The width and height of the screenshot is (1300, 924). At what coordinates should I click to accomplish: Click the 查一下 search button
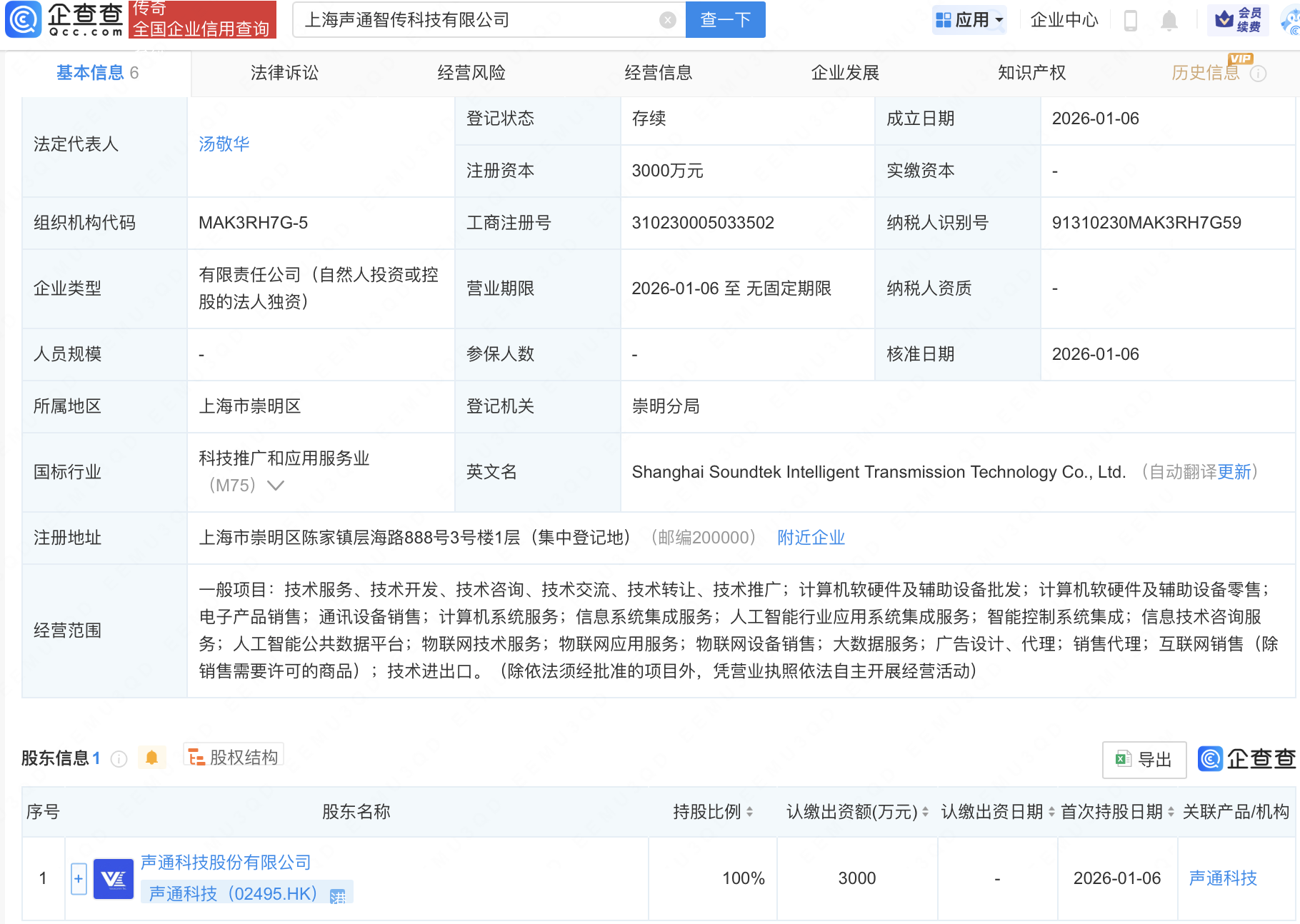(725, 20)
